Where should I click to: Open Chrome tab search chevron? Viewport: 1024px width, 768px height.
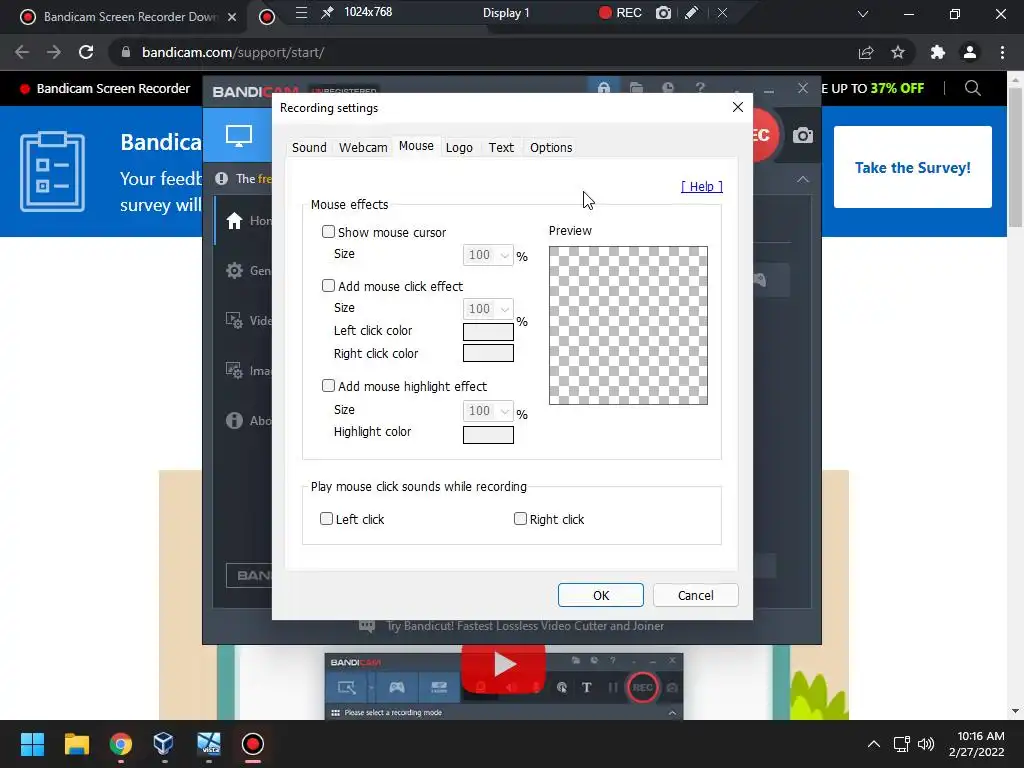tap(863, 14)
